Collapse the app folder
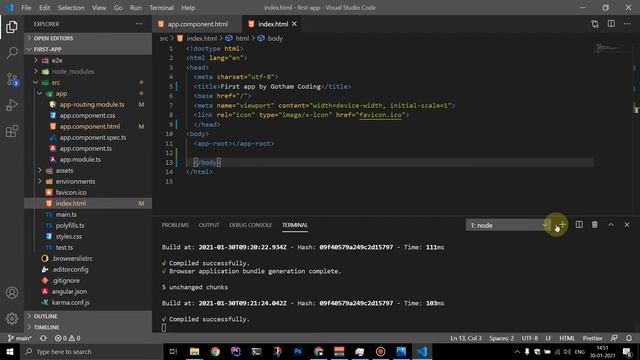Viewport: 640px width, 360px height. pyautogui.click(x=88, y=93)
